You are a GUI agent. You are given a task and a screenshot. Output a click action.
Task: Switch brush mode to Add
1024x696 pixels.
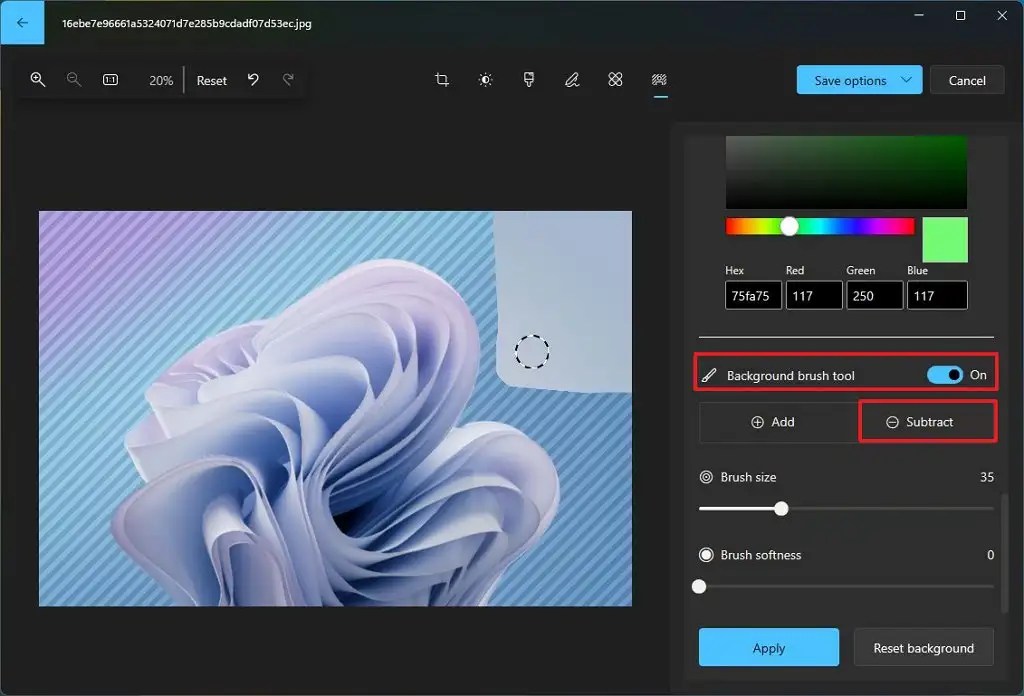click(x=778, y=422)
